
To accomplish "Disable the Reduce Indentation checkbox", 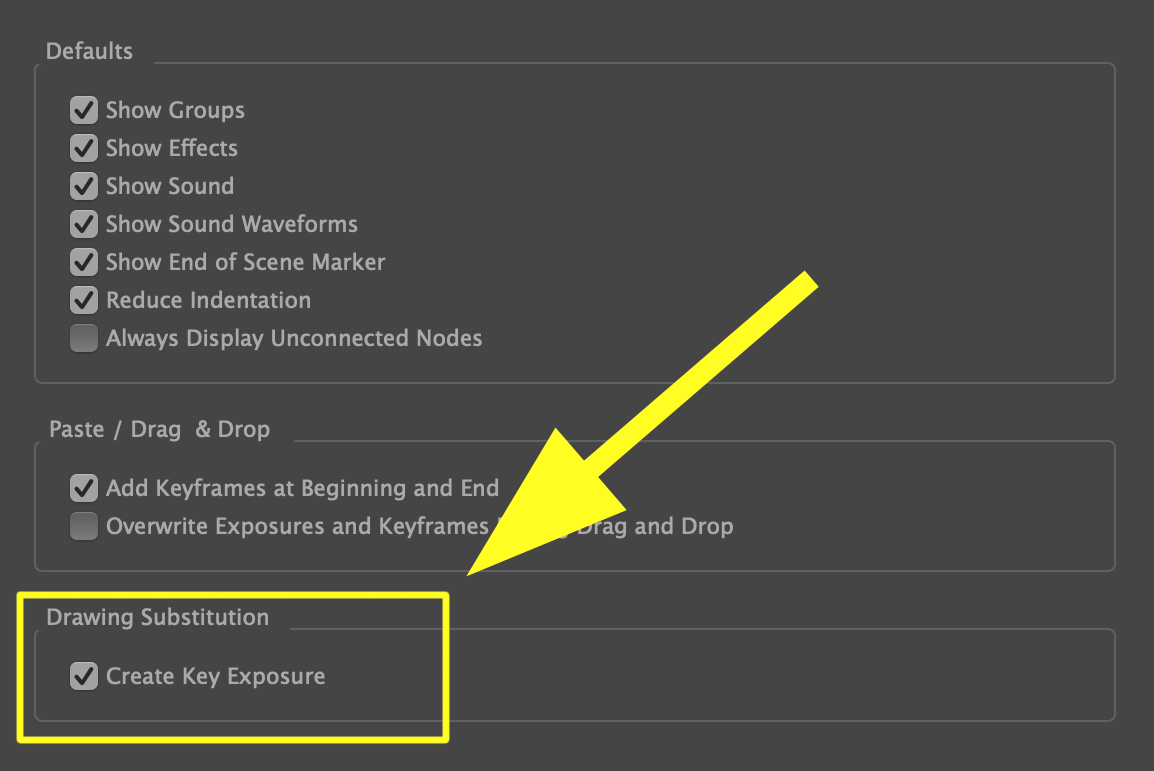I will tap(84, 300).
